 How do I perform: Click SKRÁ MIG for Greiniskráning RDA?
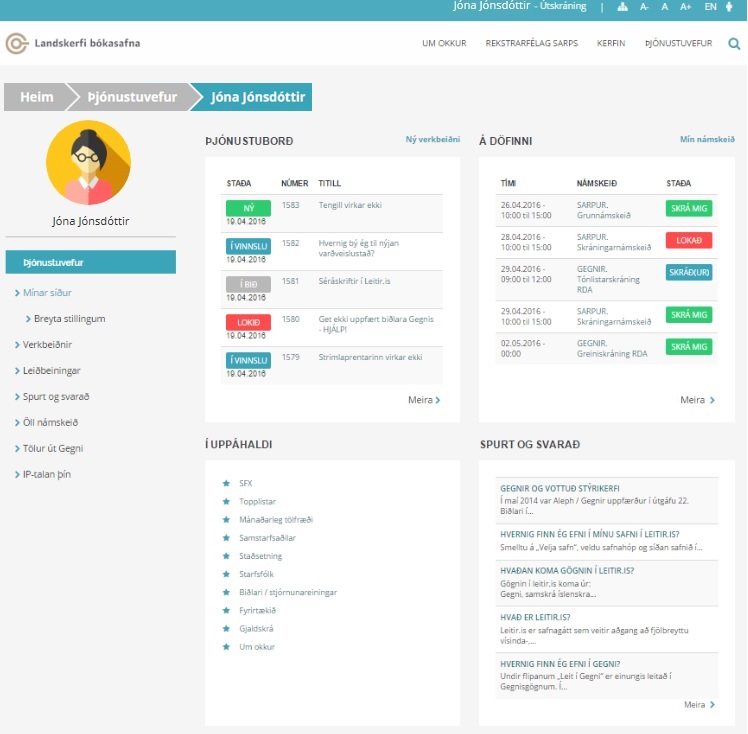pos(689,347)
